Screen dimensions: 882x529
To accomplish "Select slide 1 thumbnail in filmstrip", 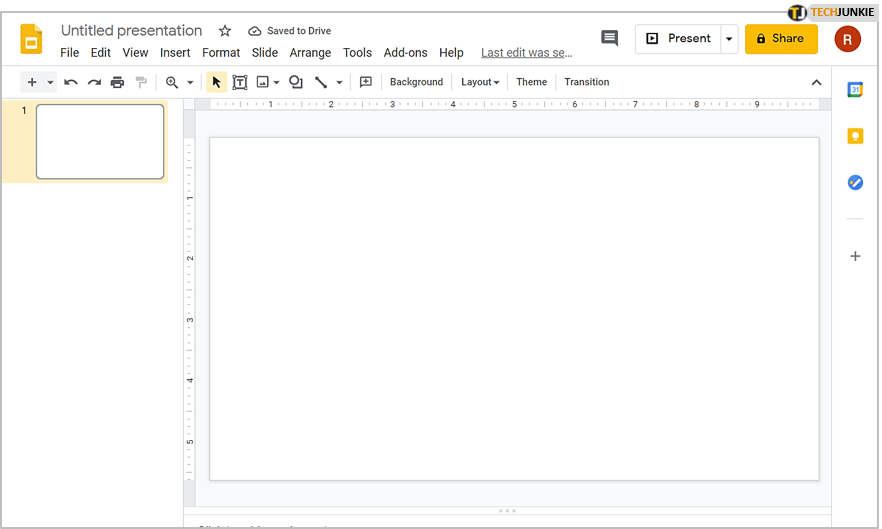I will (x=100, y=142).
